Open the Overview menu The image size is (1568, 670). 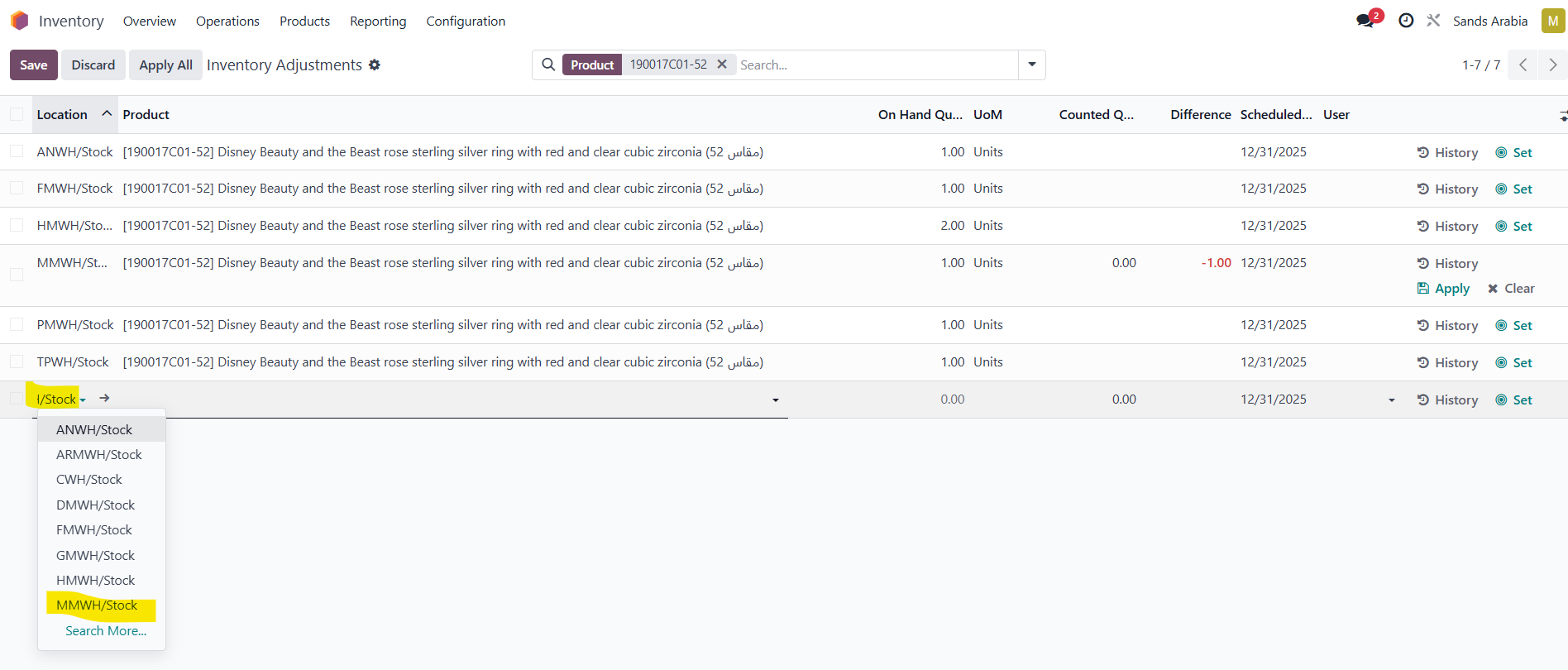click(x=150, y=21)
